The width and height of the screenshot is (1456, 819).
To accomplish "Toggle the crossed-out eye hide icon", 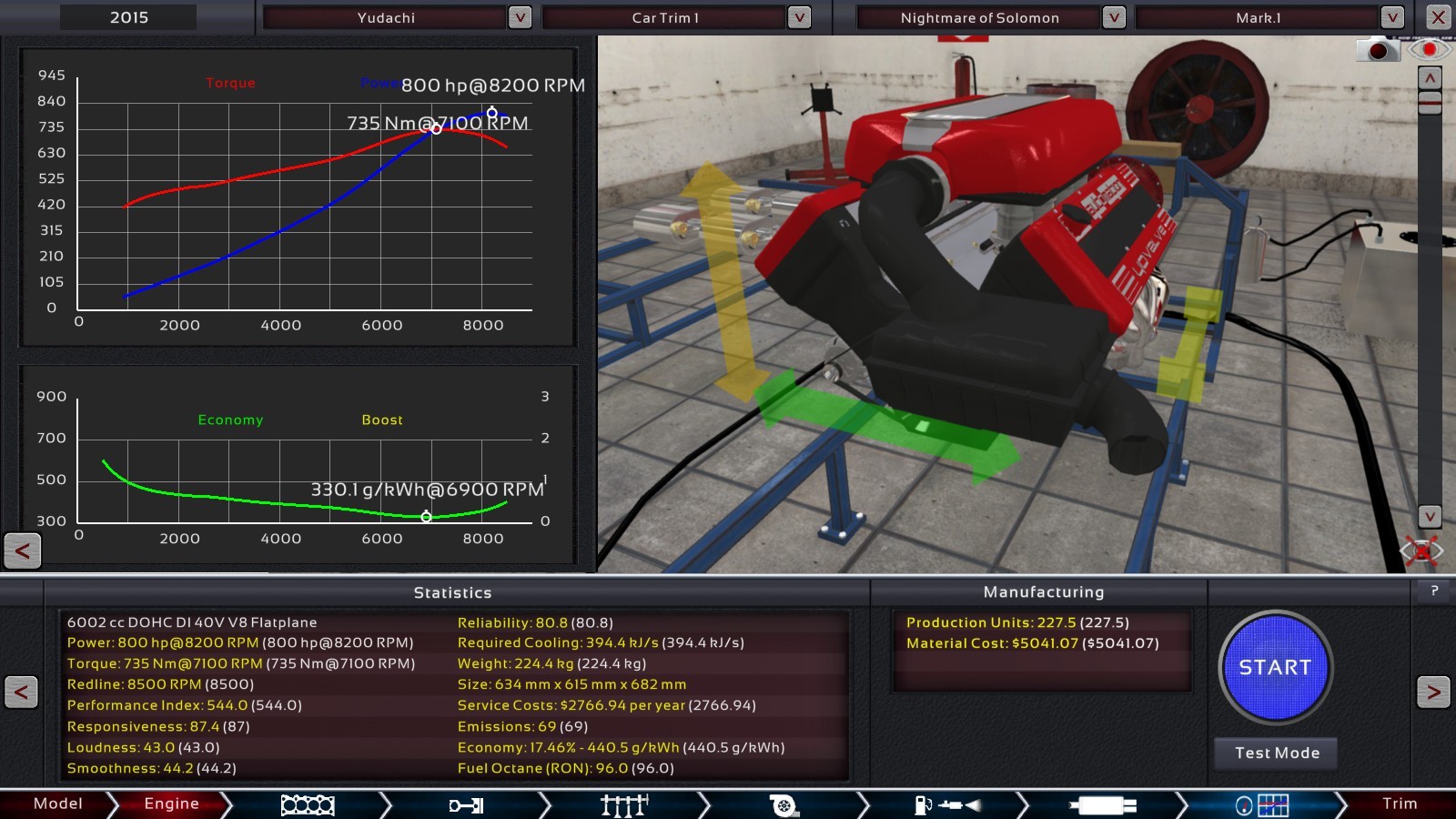I will click(1421, 550).
